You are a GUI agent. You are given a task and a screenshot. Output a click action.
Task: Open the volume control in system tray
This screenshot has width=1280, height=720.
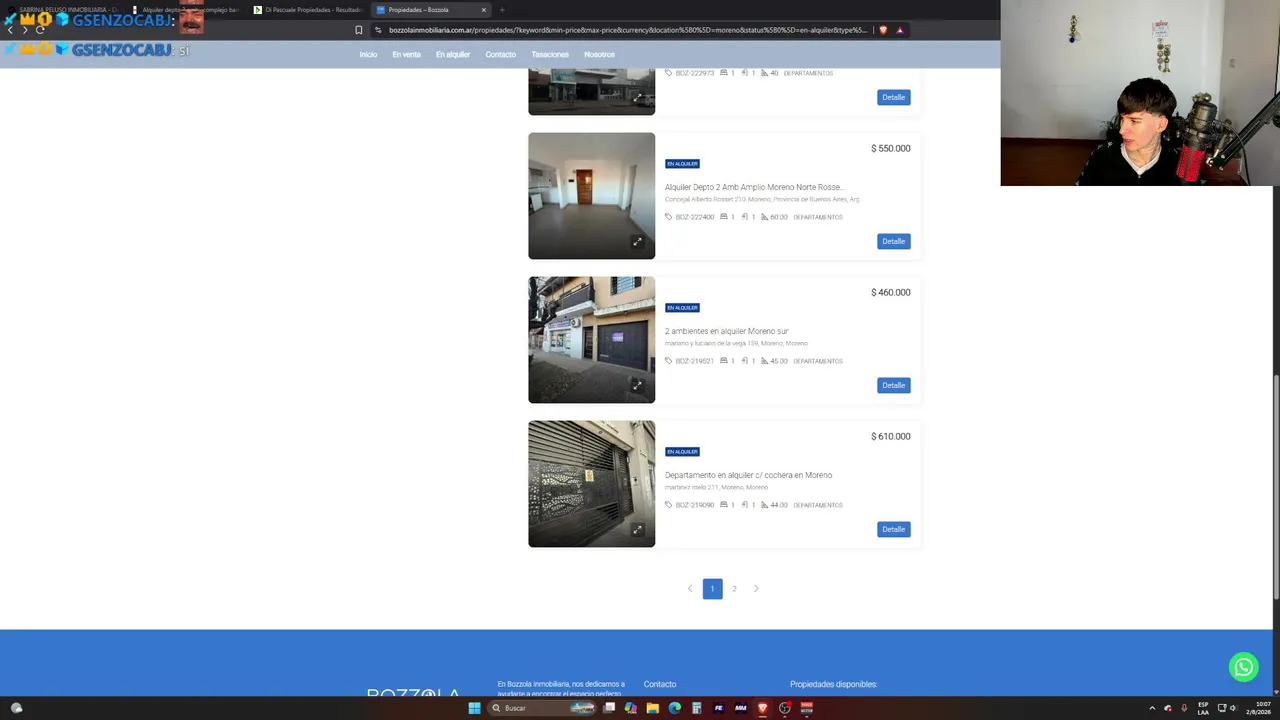[1233, 708]
